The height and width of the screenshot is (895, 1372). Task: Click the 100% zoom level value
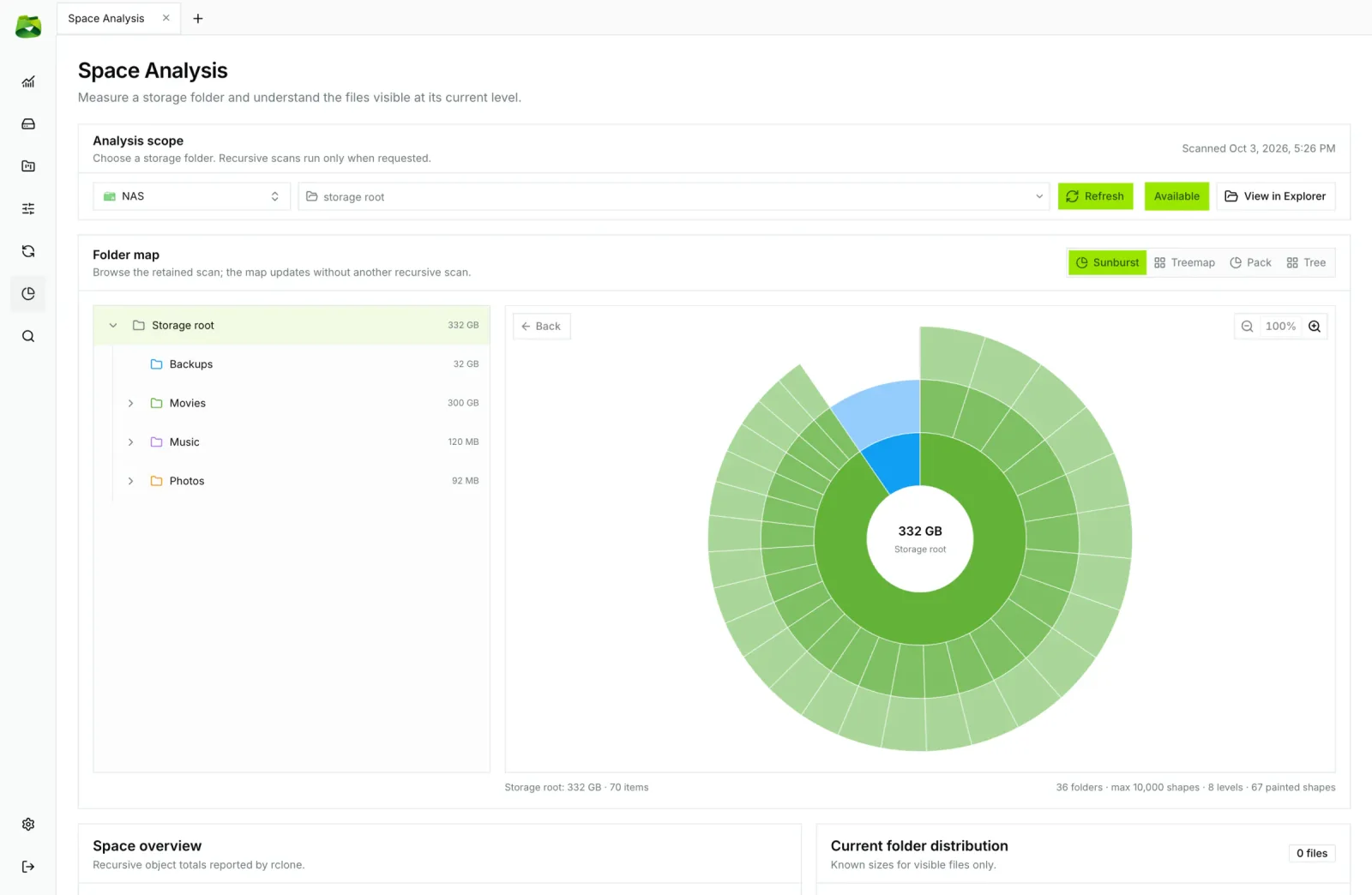click(x=1280, y=327)
